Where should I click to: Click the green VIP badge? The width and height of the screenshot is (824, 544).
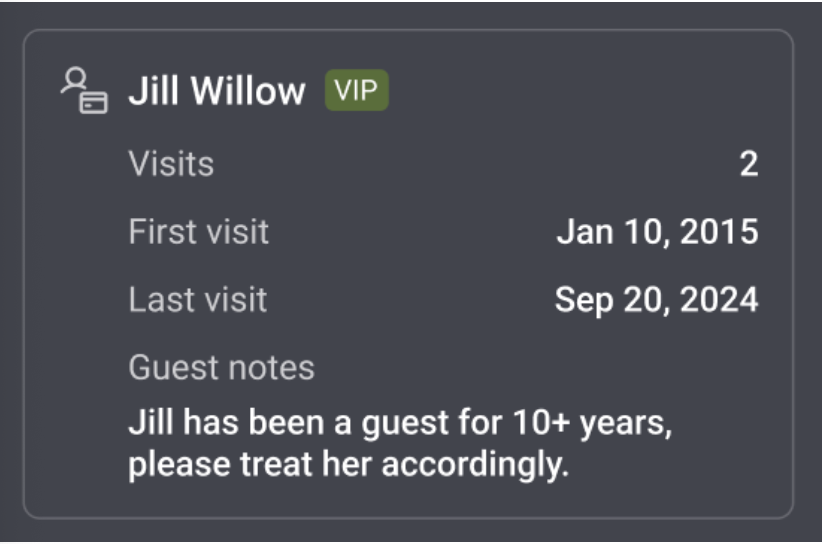[x=356, y=91]
